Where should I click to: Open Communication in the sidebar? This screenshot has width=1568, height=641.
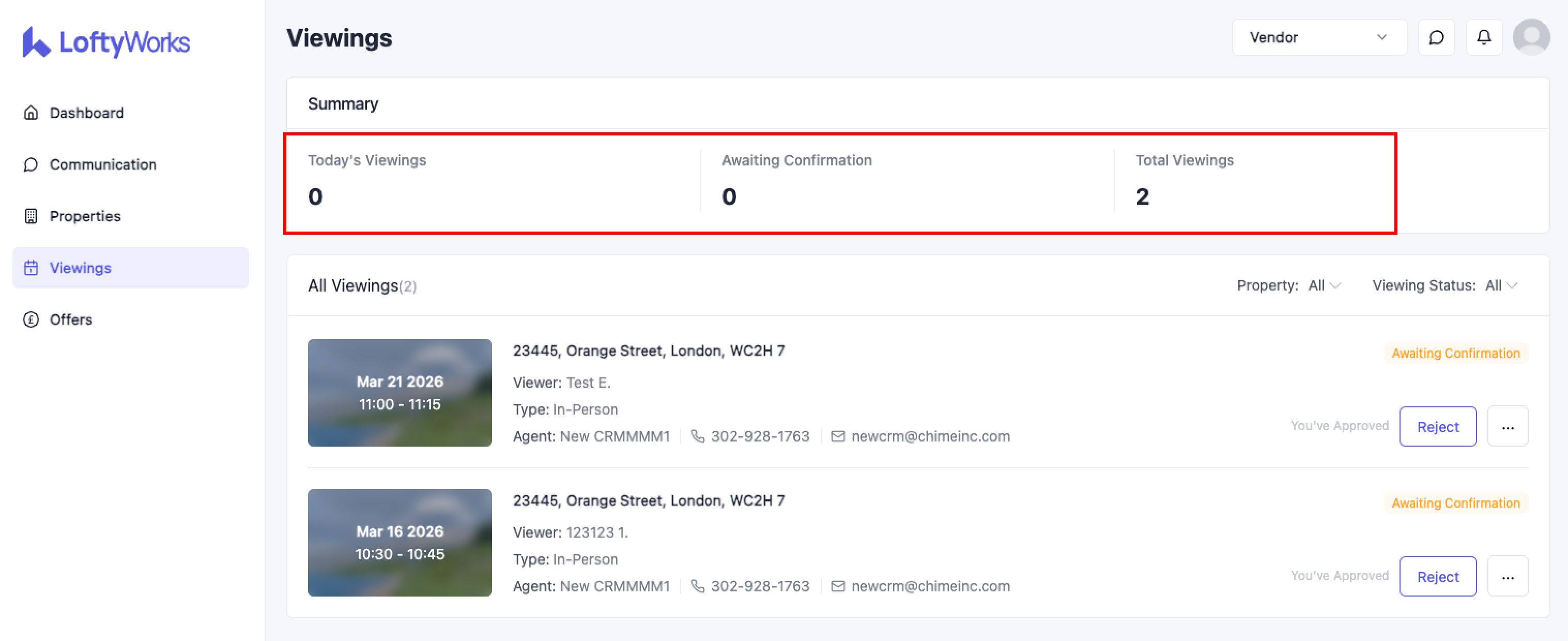[x=103, y=164]
